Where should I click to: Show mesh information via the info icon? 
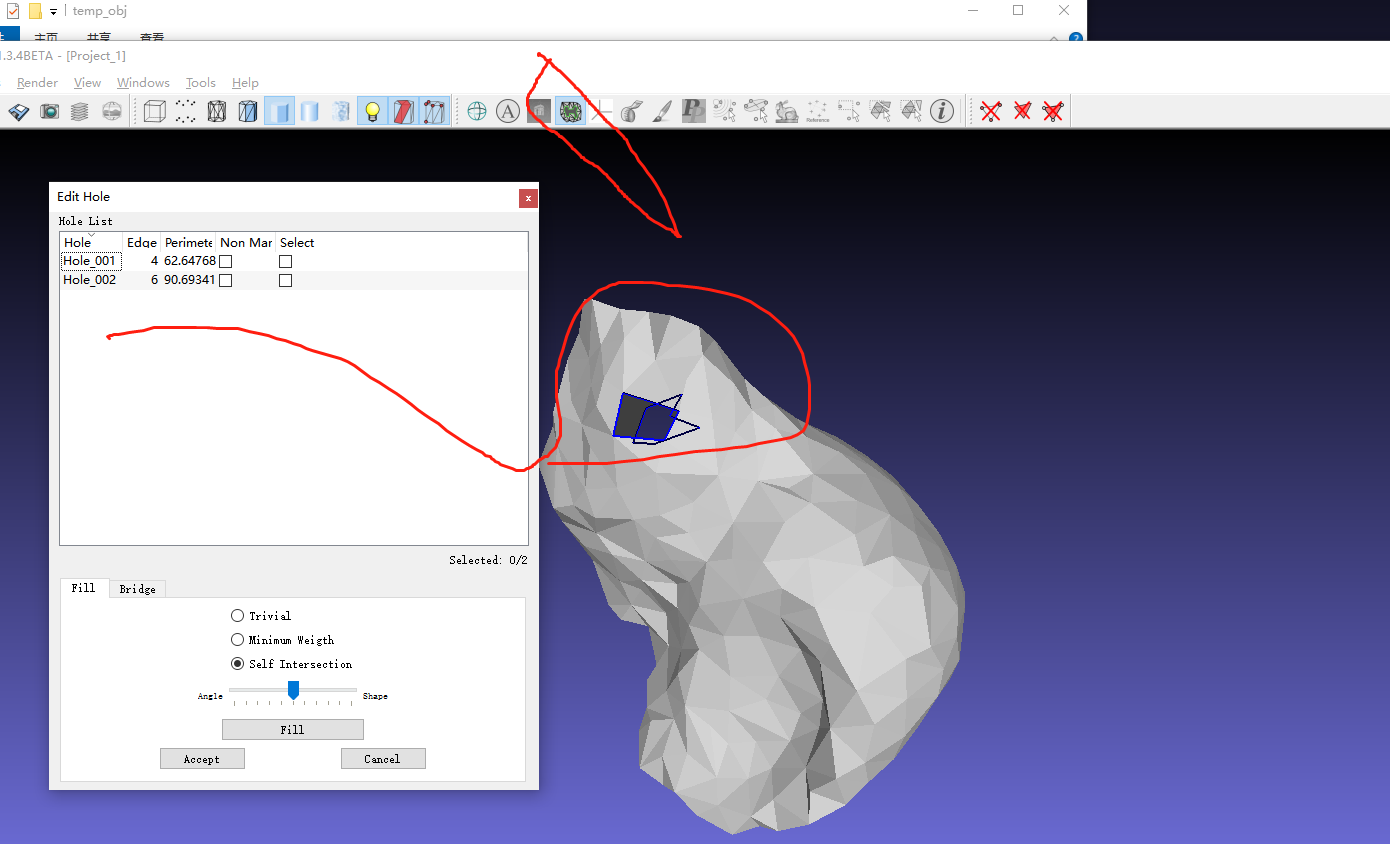point(941,111)
